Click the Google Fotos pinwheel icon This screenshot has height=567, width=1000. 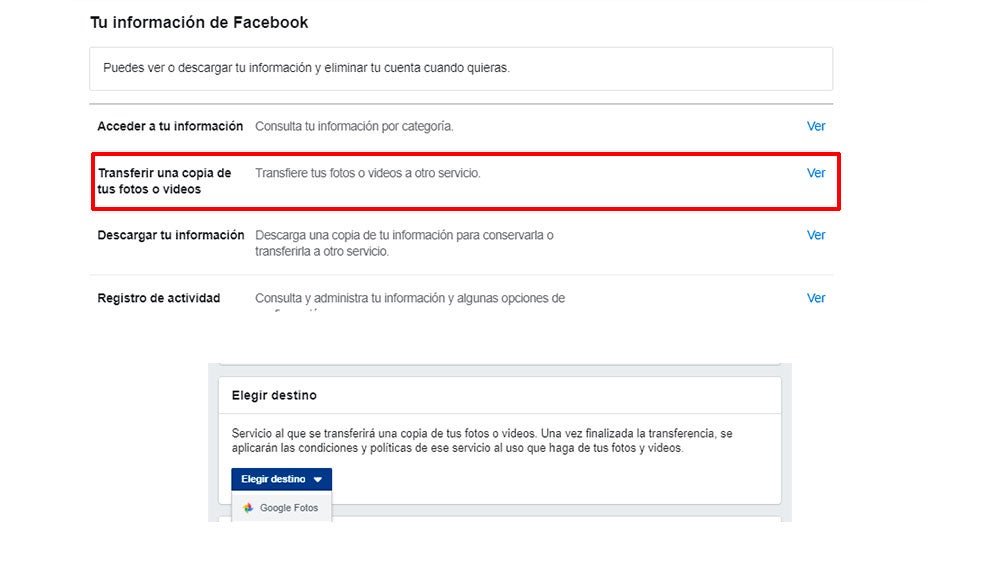click(x=248, y=508)
